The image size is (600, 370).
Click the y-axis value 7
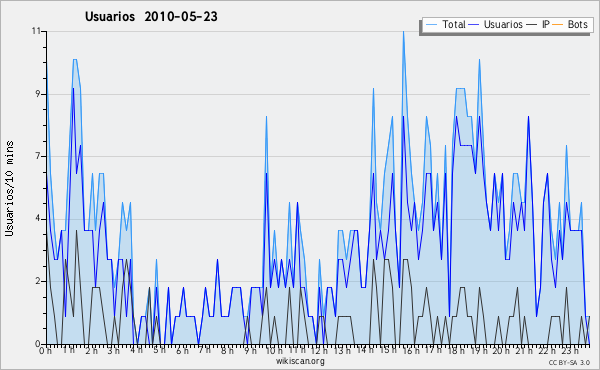pyautogui.click(x=38, y=156)
